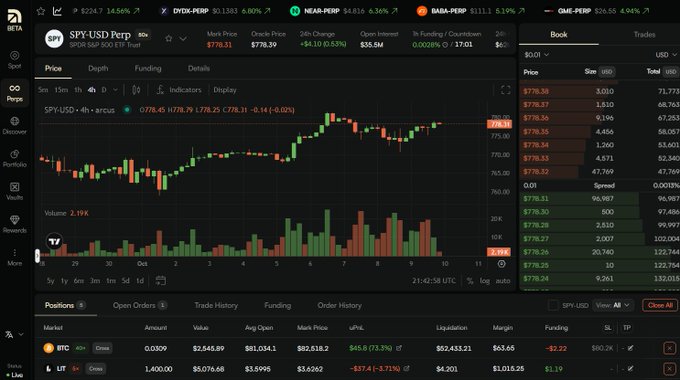680x380 pixels.
Task: Open chart Display settings
Action: [x=225, y=90]
